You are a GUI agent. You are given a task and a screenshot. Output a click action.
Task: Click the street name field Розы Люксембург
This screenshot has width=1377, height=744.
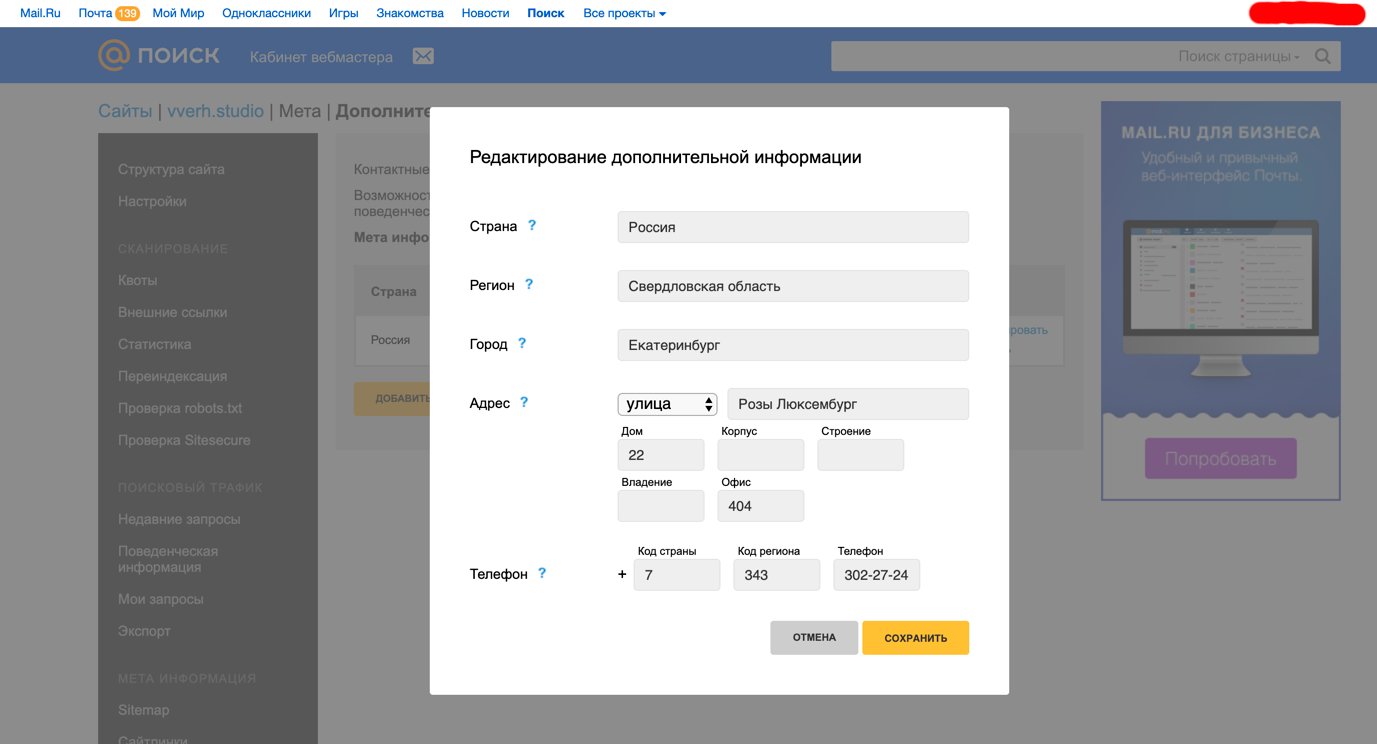tap(848, 404)
